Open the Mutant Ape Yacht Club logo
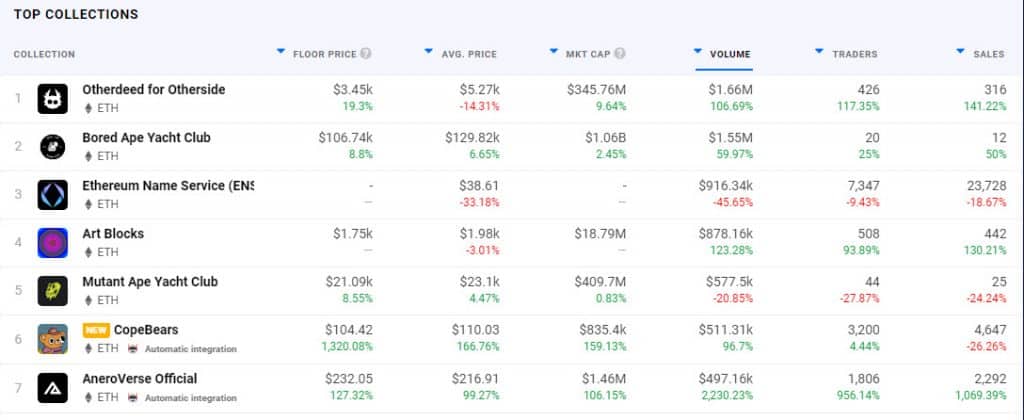This screenshot has width=1024, height=420. (x=52, y=291)
